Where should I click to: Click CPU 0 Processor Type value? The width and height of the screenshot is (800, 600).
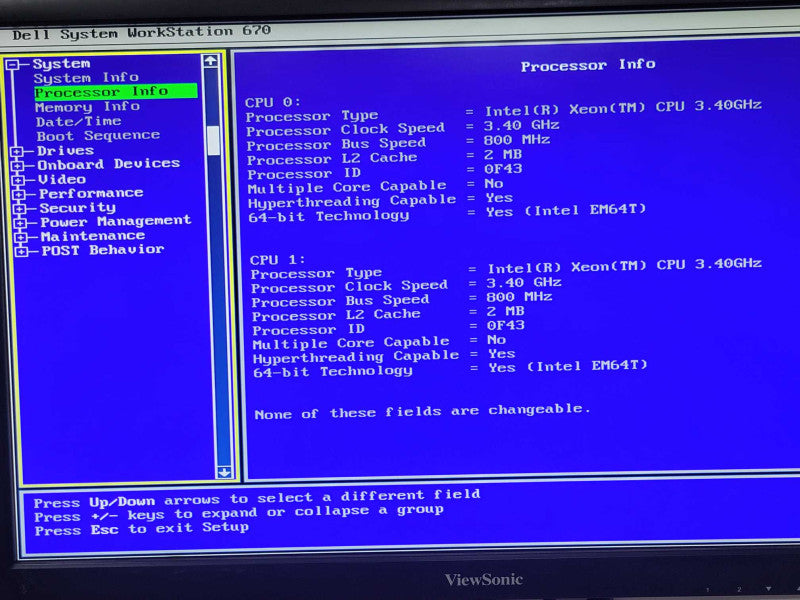[x=623, y=108]
